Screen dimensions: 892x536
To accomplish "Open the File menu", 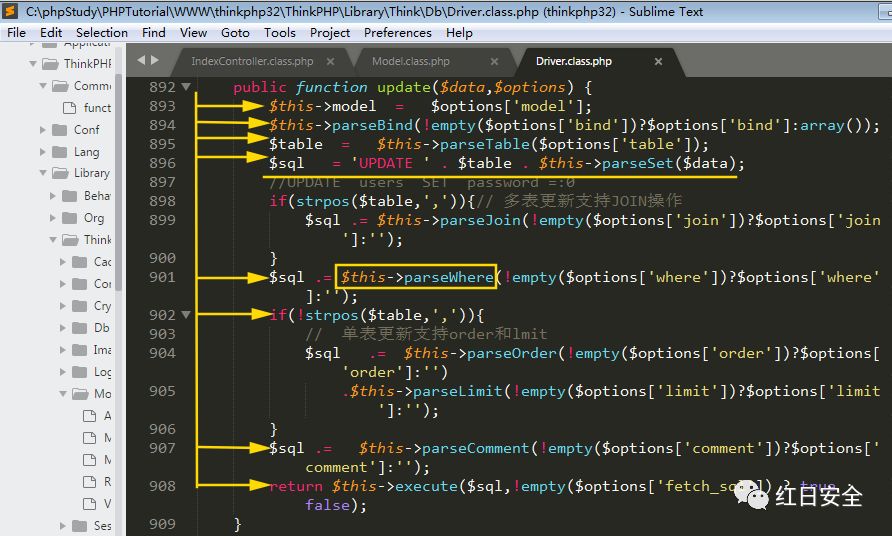I will pyautogui.click(x=16, y=32).
